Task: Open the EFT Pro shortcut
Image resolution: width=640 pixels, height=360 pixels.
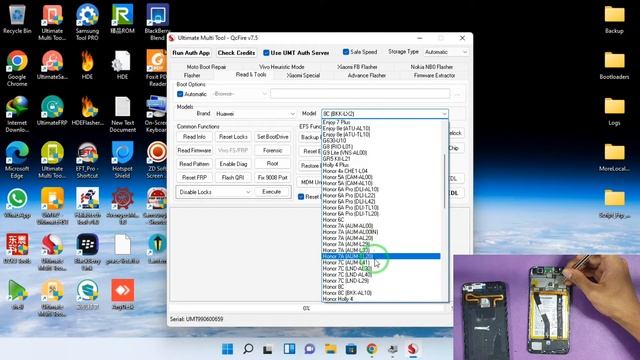Action: pyautogui.click(x=87, y=160)
